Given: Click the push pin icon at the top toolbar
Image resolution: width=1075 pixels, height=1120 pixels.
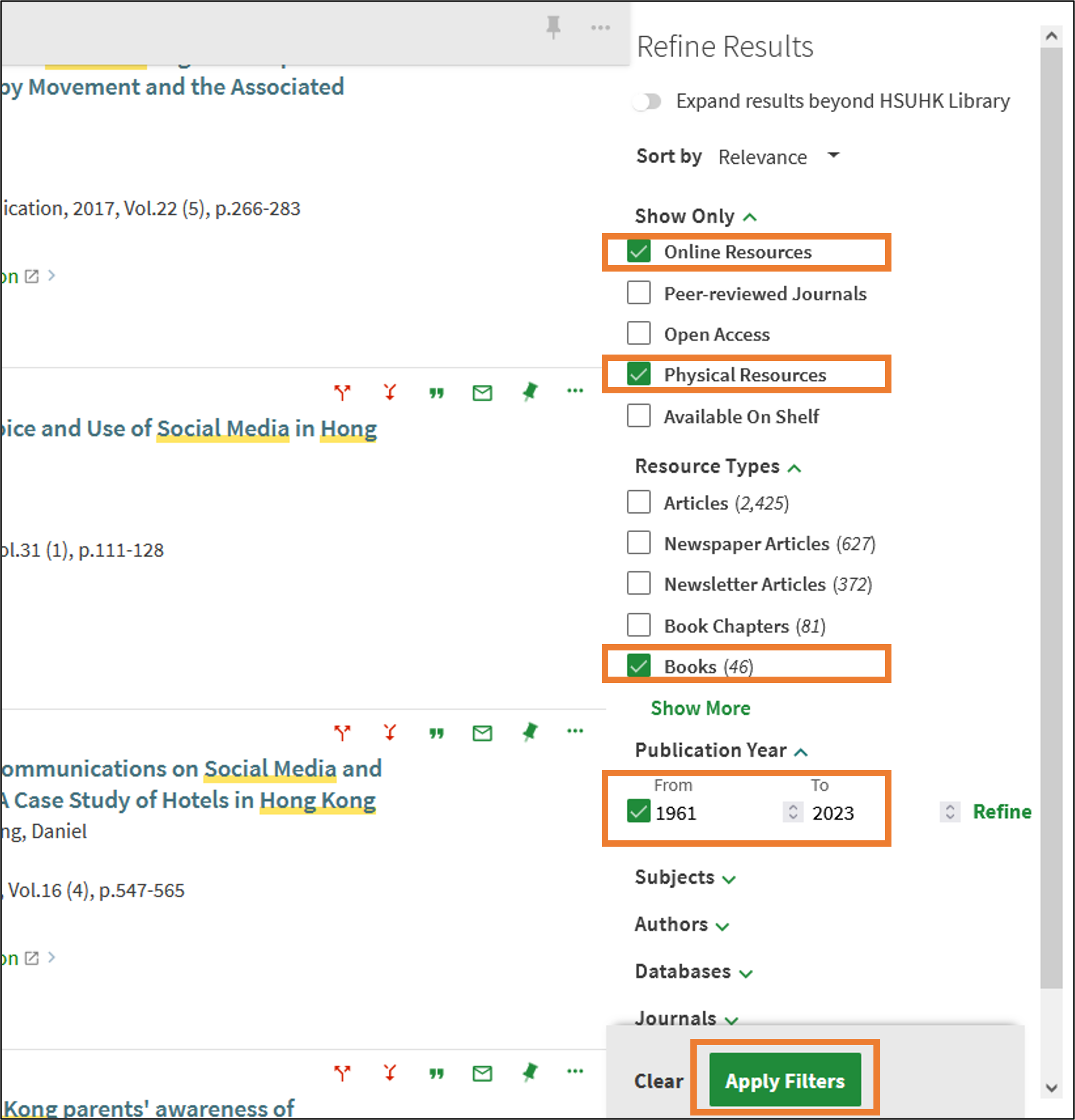Looking at the screenshot, I should point(553,27).
